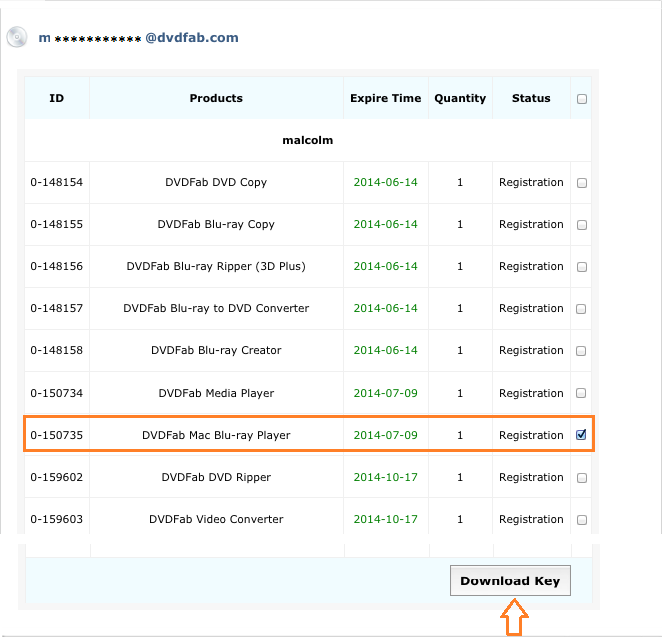Click the disc icon beside the email address
The width and height of the screenshot is (662, 637).
point(17,37)
